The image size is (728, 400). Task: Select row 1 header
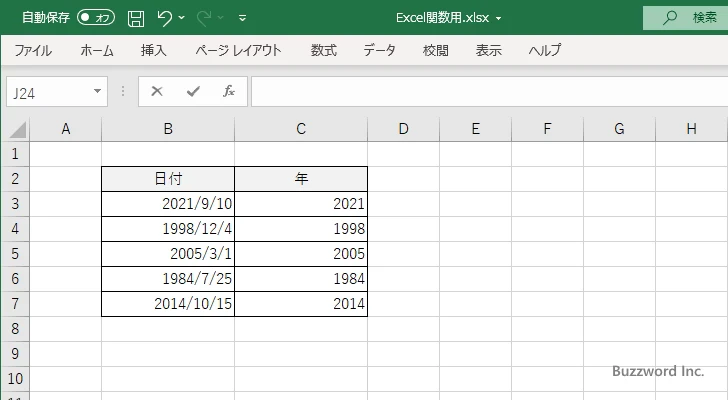[x=15, y=154]
